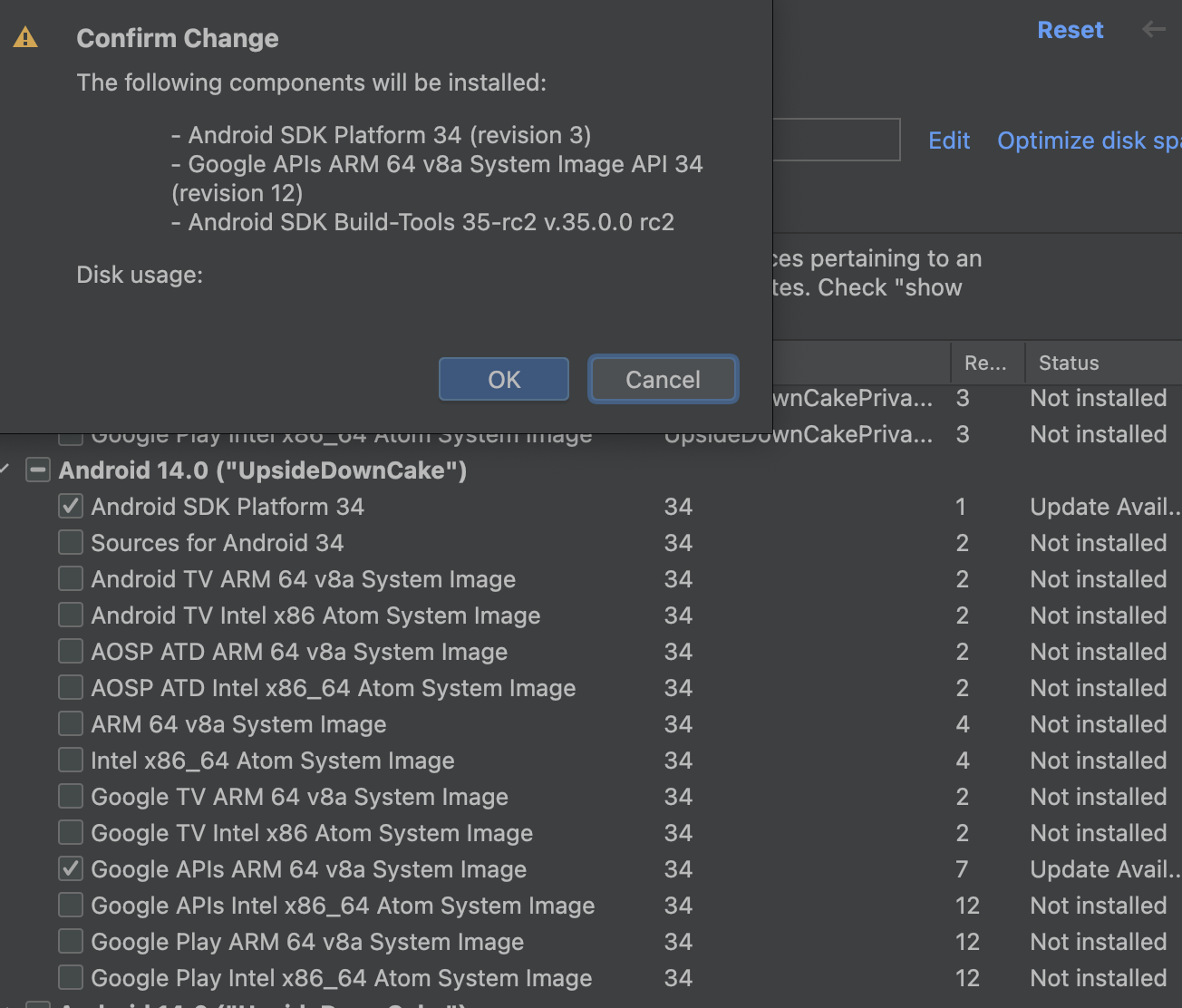Select the Google Play ARM 64 v8a System Image label

click(307, 942)
